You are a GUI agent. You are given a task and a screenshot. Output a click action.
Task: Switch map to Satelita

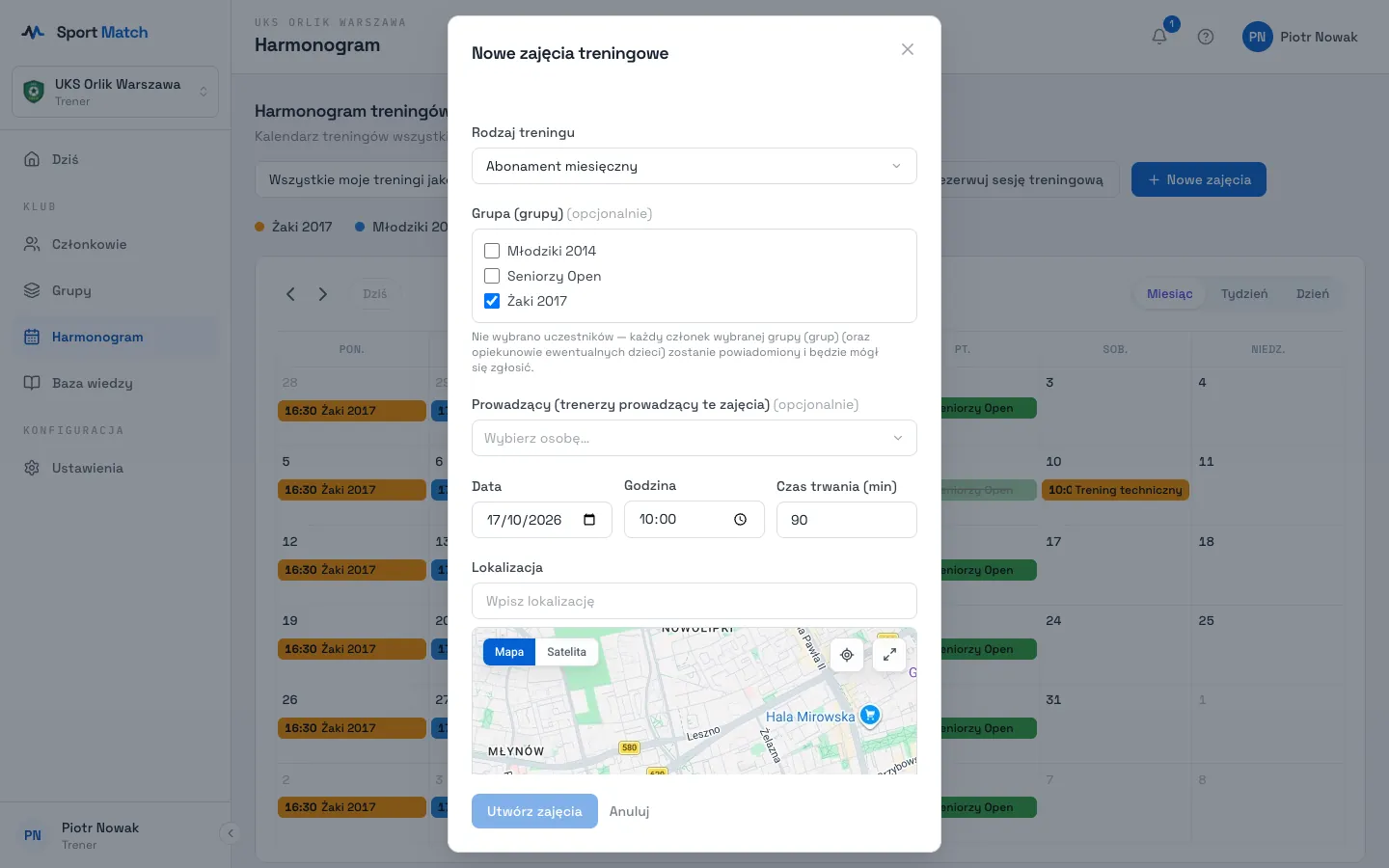point(566,652)
